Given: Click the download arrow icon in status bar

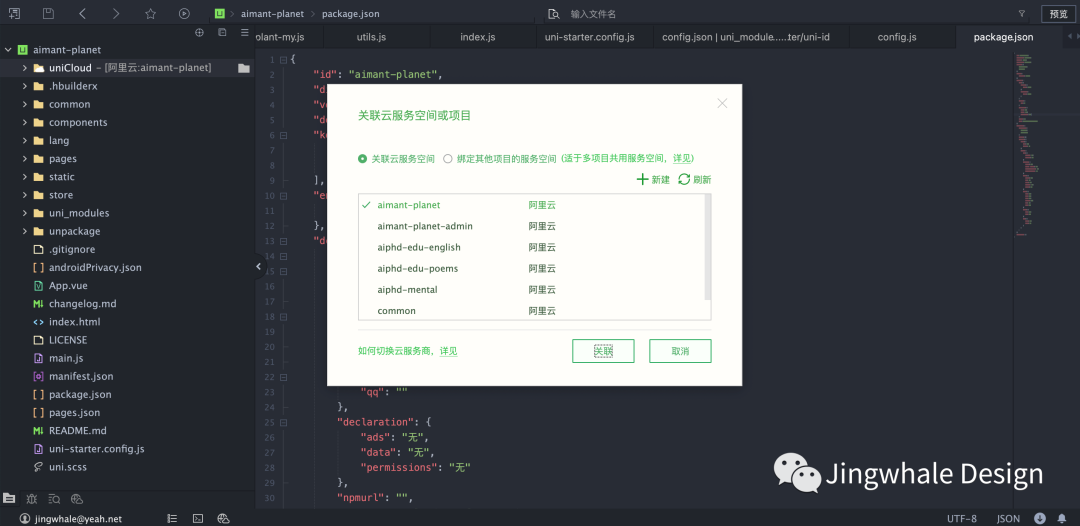Looking at the screenshot, I should 1040,518.
